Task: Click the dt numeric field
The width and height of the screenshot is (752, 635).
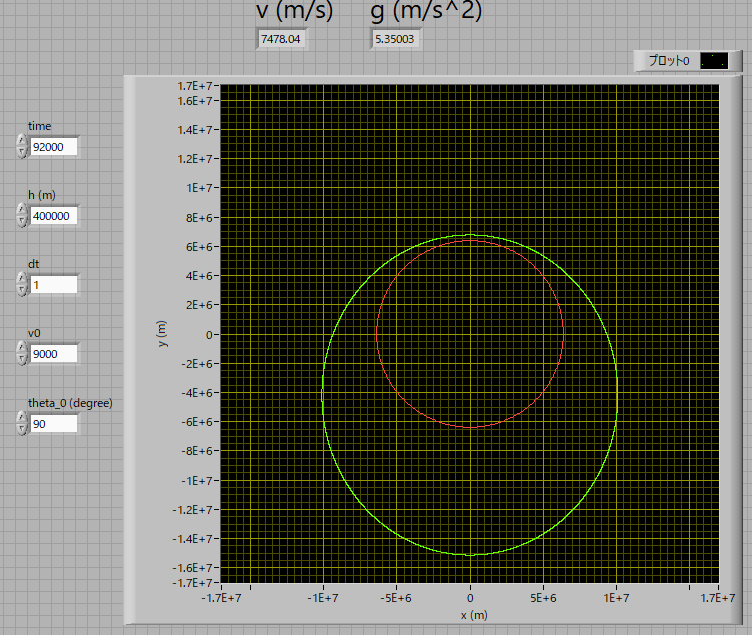Action: (x=53, y=285)
